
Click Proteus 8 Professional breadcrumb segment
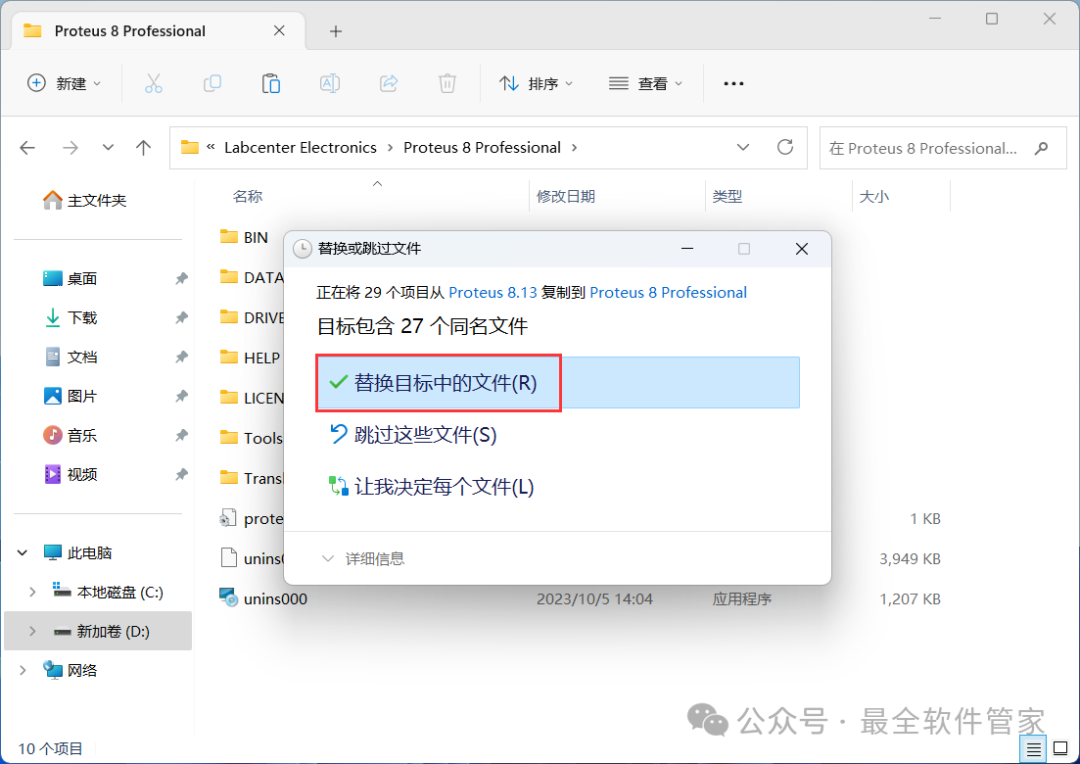coord(482,147)
